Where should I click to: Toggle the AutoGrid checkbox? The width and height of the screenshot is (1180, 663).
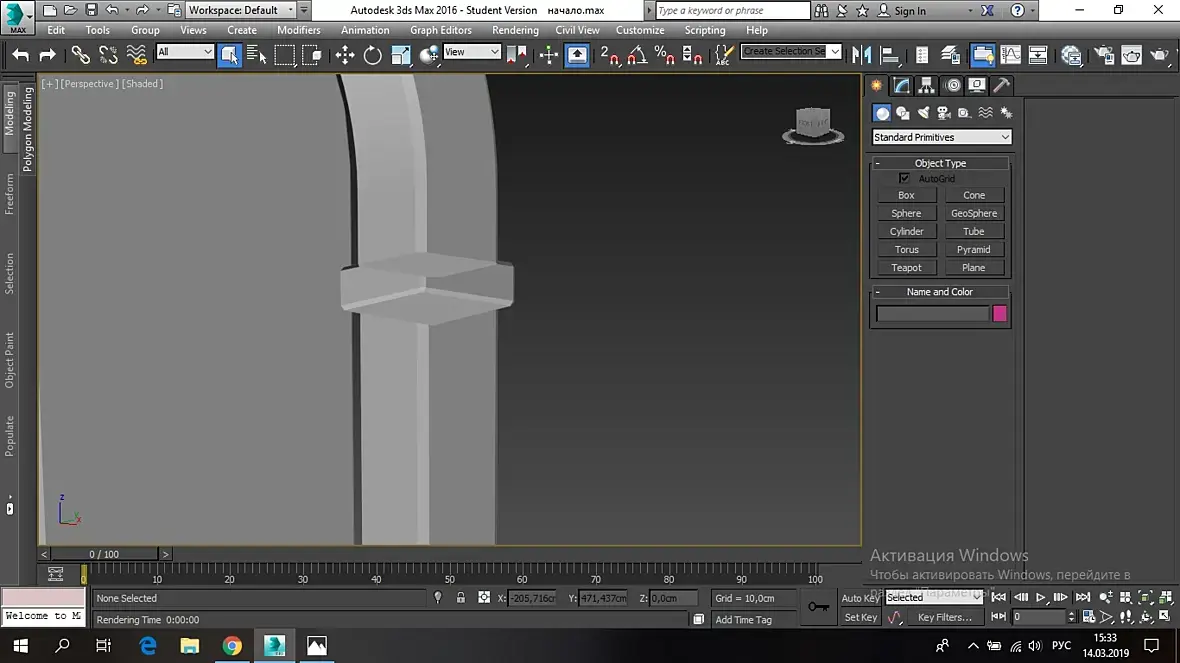(904, 179)
